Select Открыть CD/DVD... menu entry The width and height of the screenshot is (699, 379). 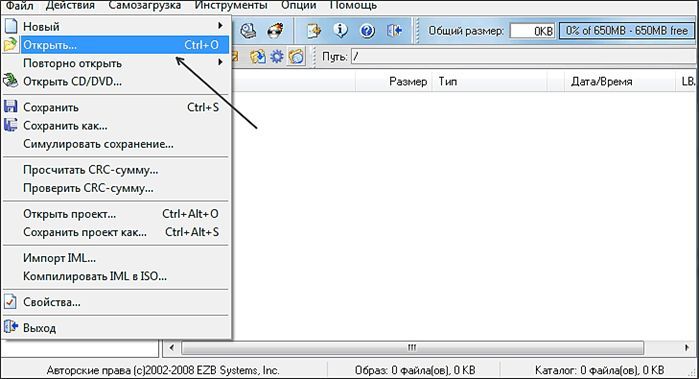pos(116,82)
